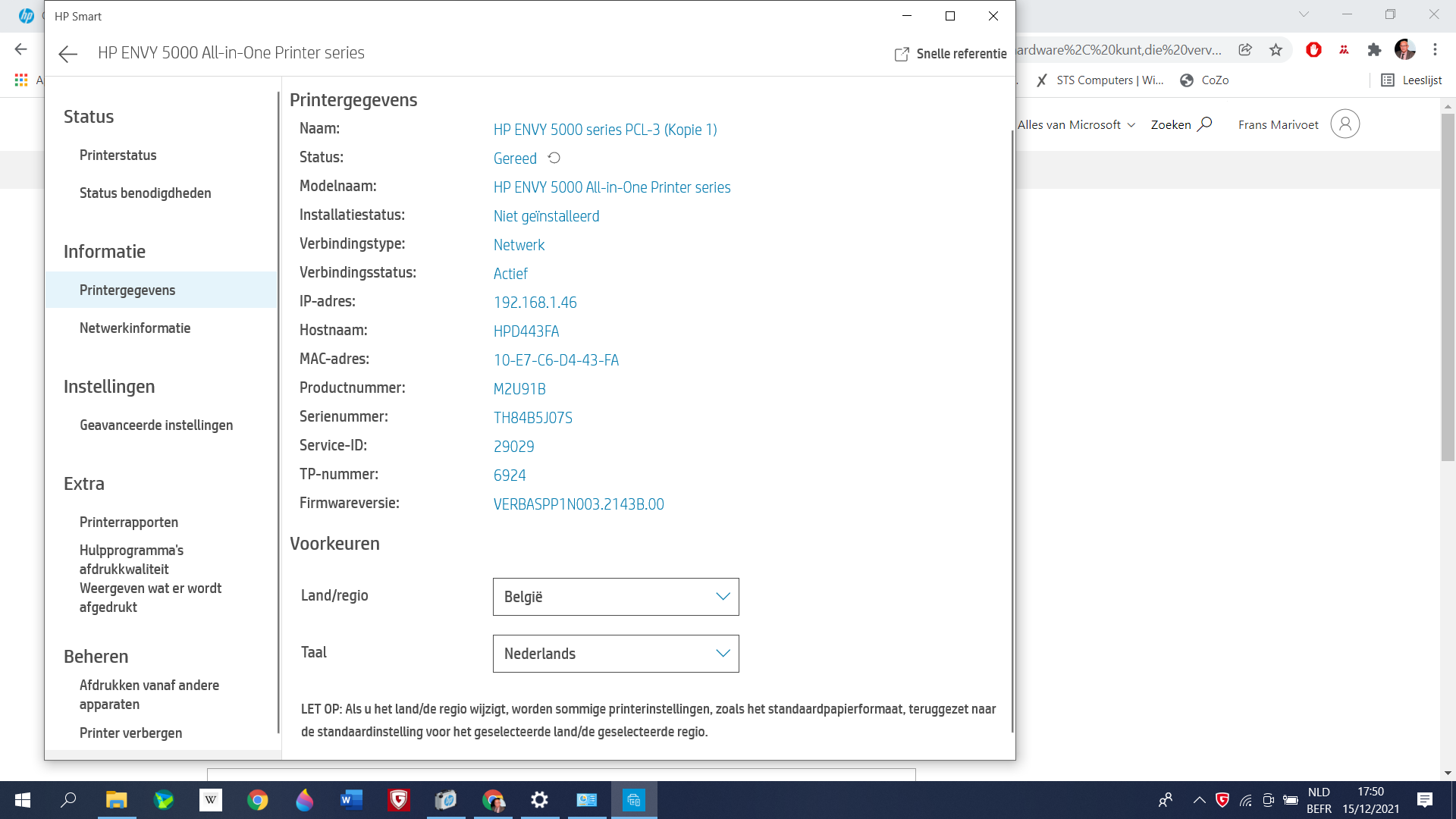Open Weergeven wat er wordt afgedrukt
The image size is (1456, 819).
click(150, 598)
